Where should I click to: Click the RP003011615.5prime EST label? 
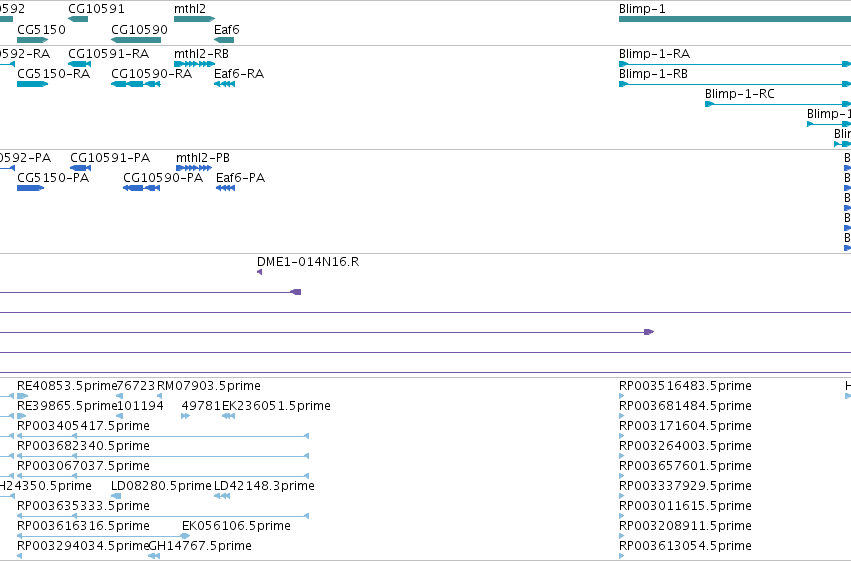[685, 506]
